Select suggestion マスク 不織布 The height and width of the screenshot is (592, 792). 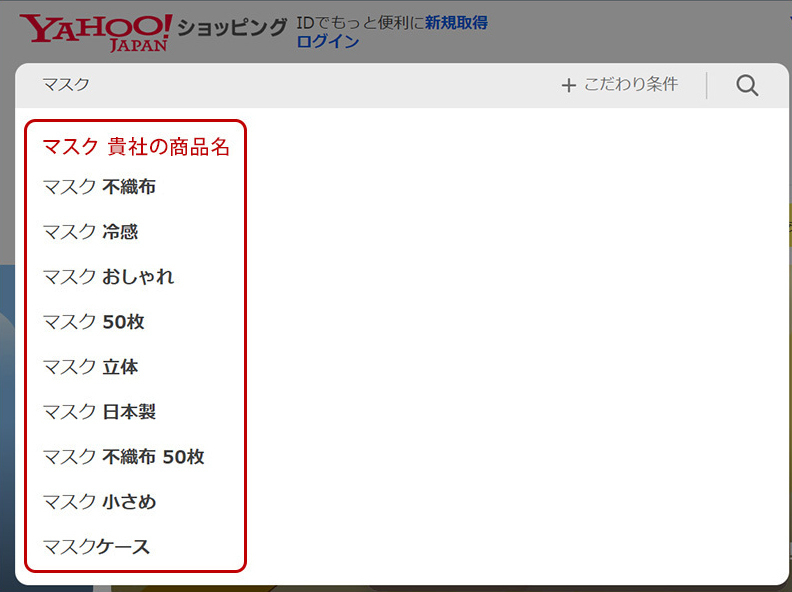[x=99, y=187]
